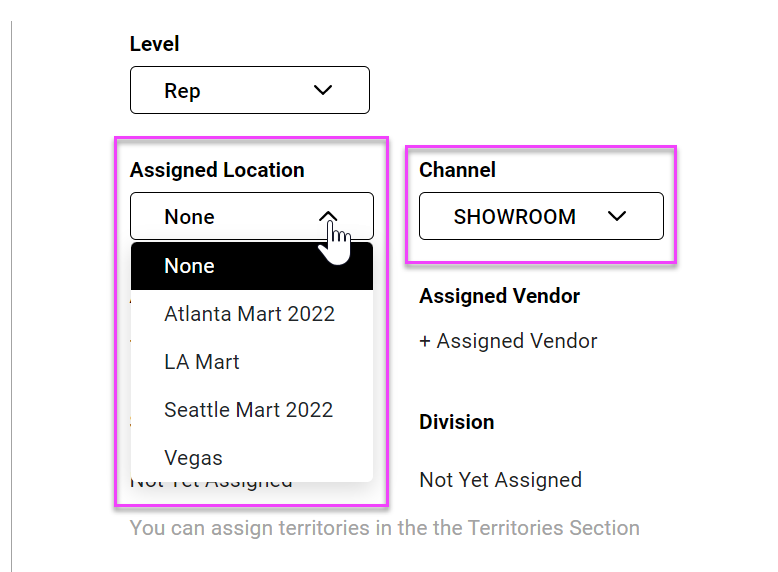Click the Division heading
The image size is (778, 572).
tap(456, 422)
